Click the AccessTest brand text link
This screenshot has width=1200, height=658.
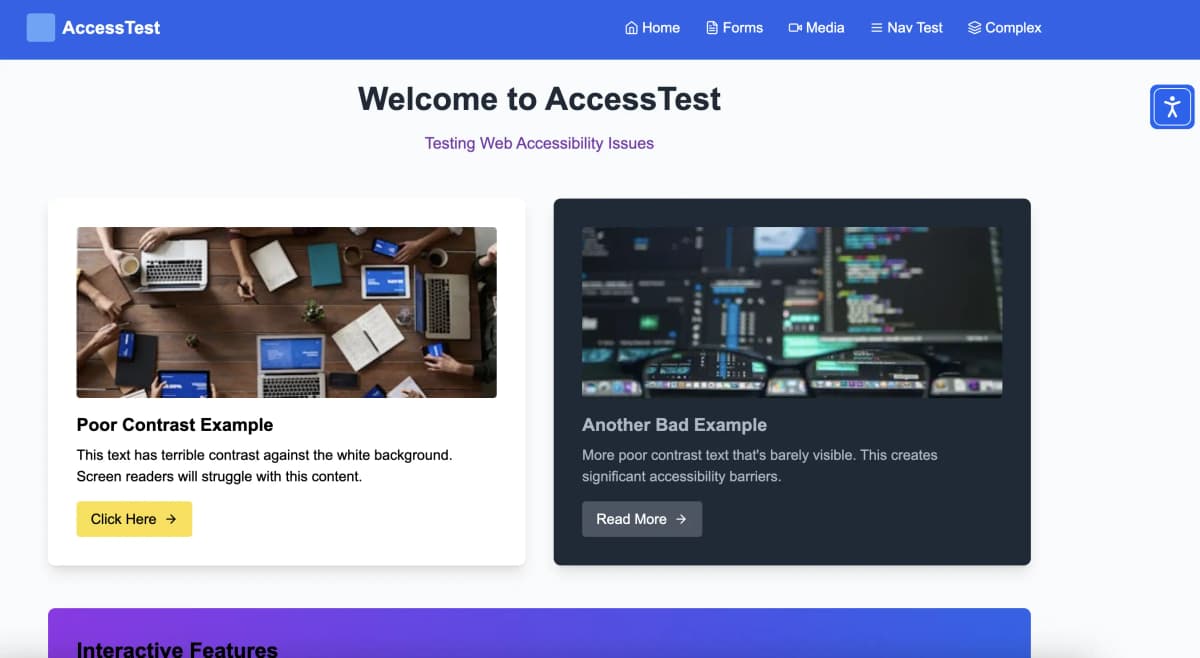click(x=110, y=27)
